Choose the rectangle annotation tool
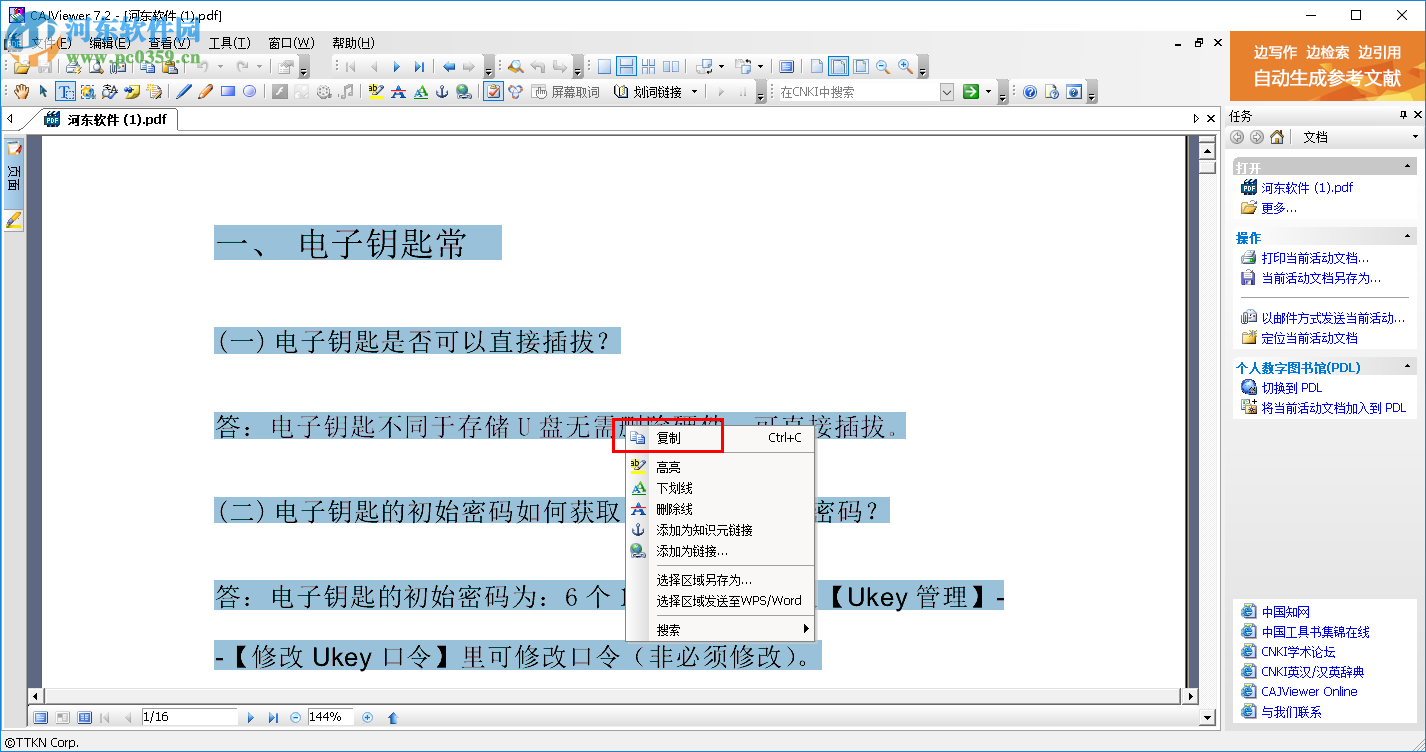 point(228,92)
